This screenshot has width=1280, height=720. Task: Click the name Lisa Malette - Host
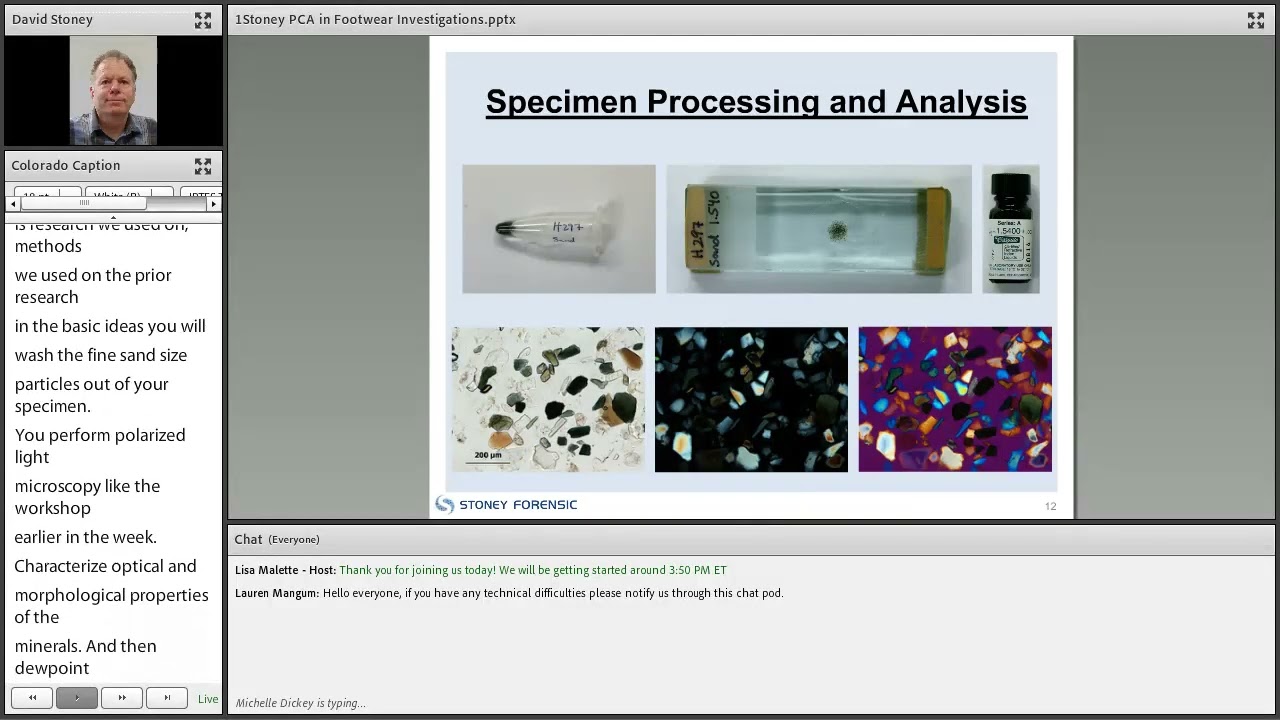285,570
